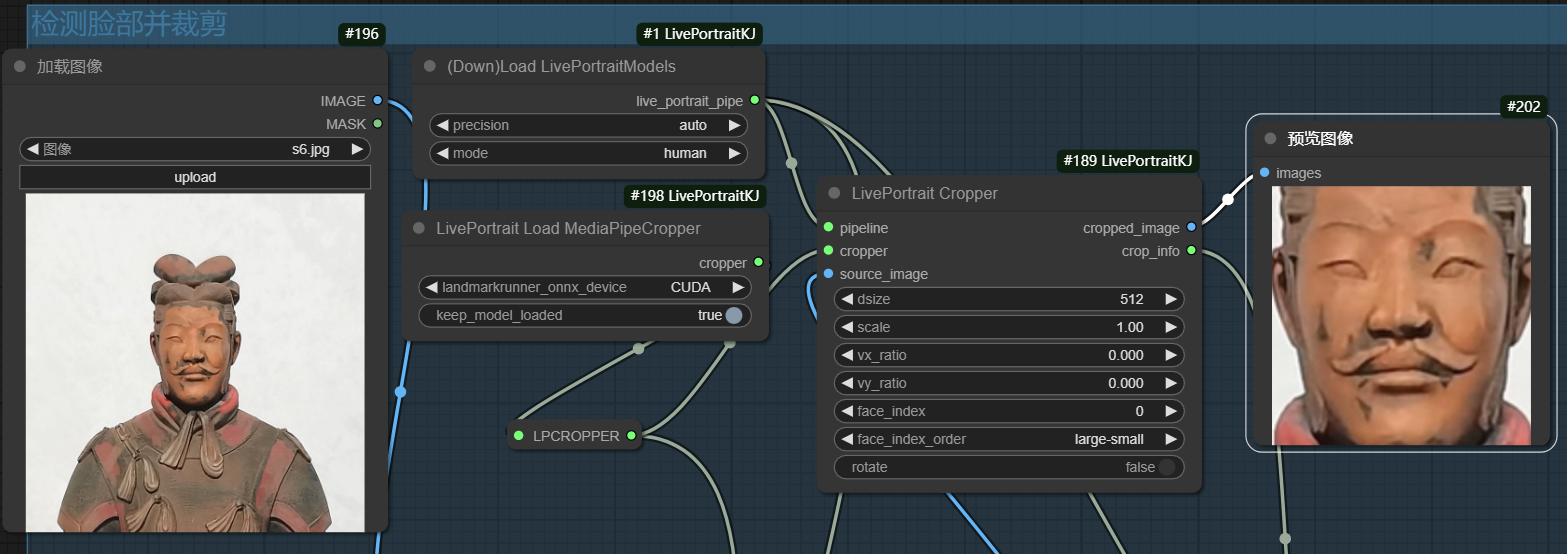Click the MASK output connector
Viewport: 1567px width, 554px height.
point(377,124)
